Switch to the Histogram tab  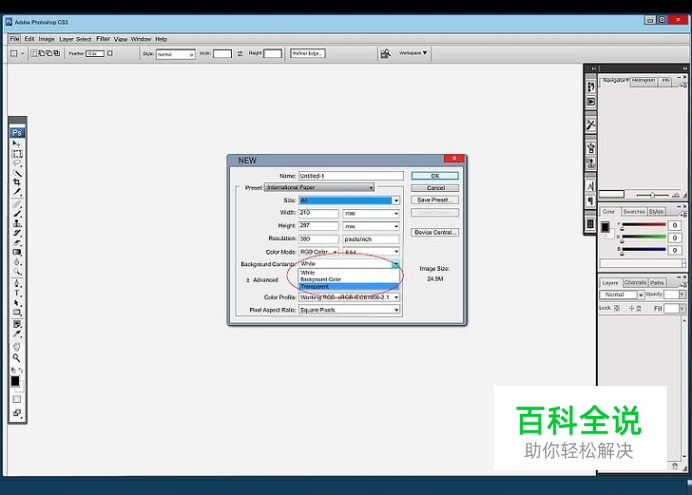pyautogui.click(x=643, y=80)
